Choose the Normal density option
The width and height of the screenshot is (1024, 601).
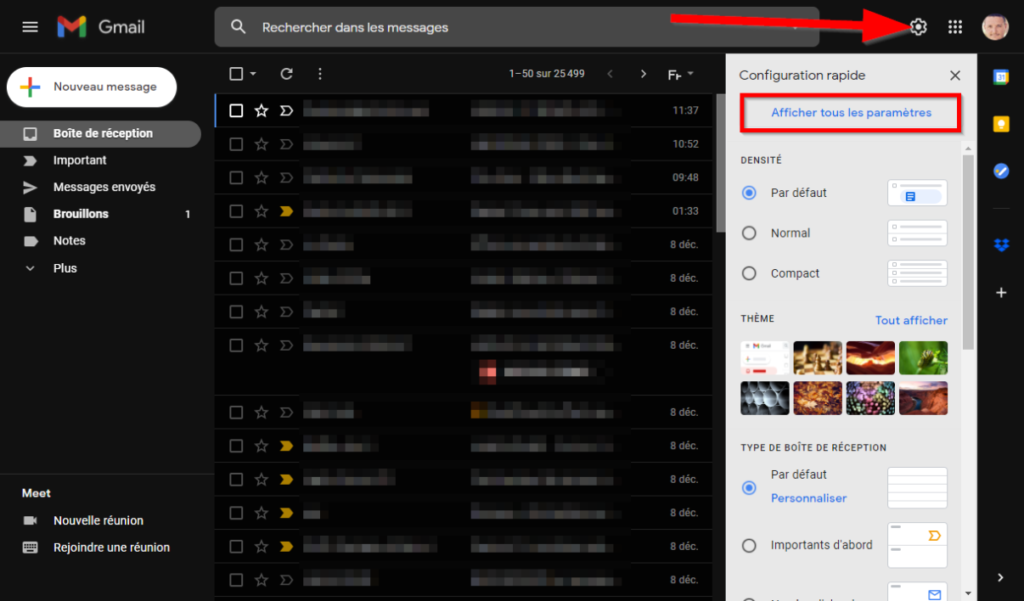click(749, 233)
